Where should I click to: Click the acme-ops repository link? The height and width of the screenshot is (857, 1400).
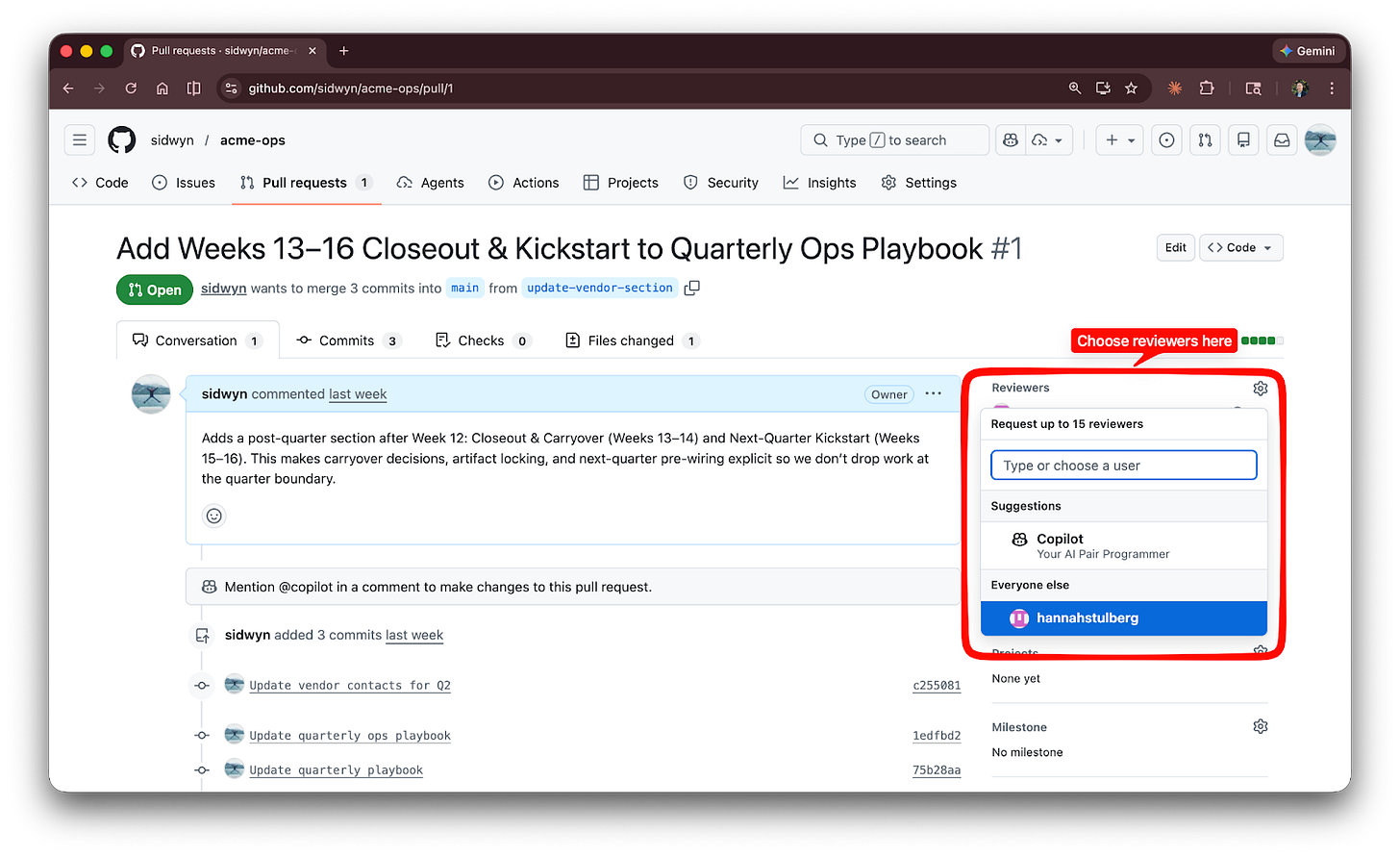click(x=253, y=140)
